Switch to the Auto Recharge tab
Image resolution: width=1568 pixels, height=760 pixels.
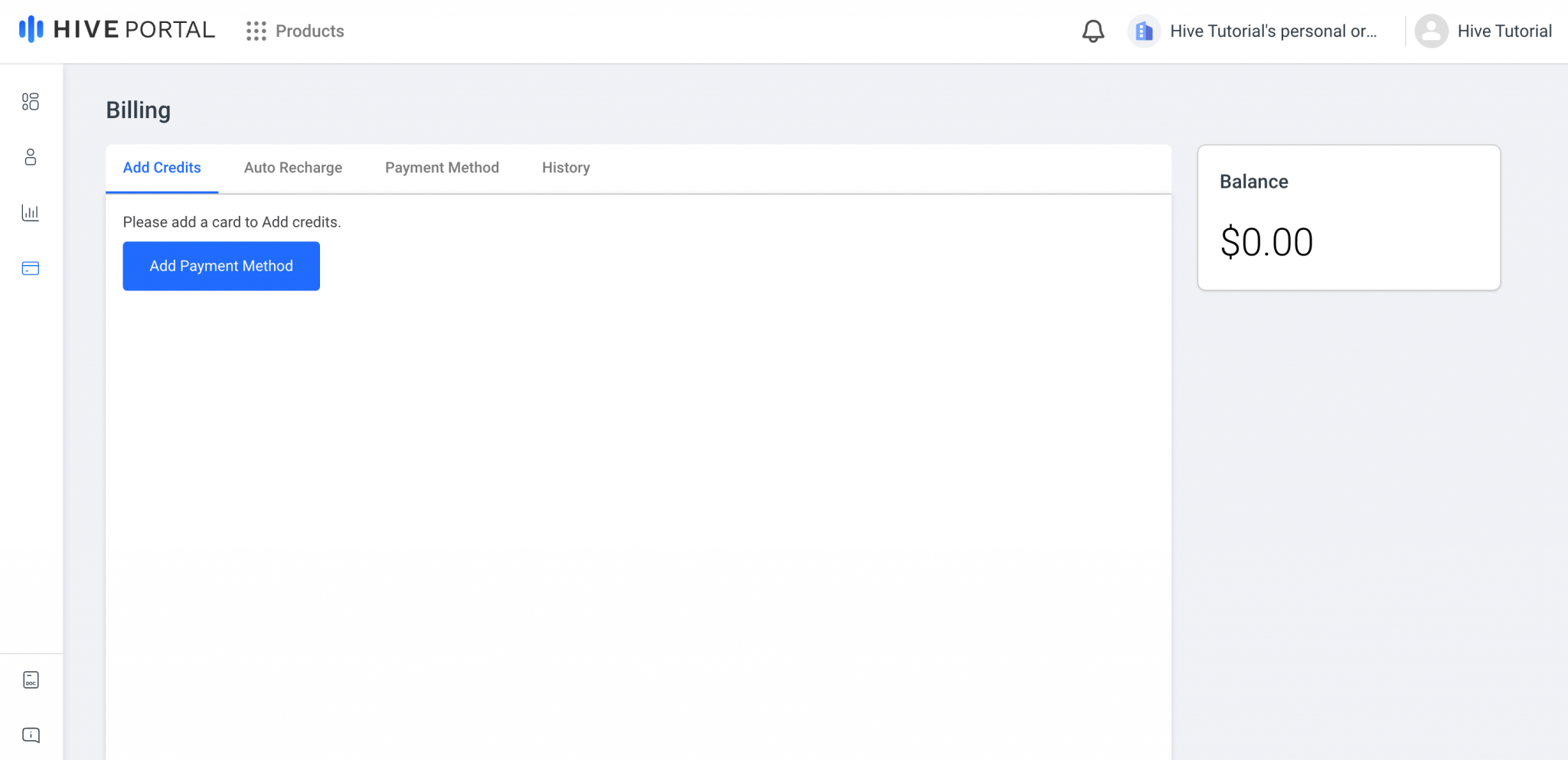[292, 167]
